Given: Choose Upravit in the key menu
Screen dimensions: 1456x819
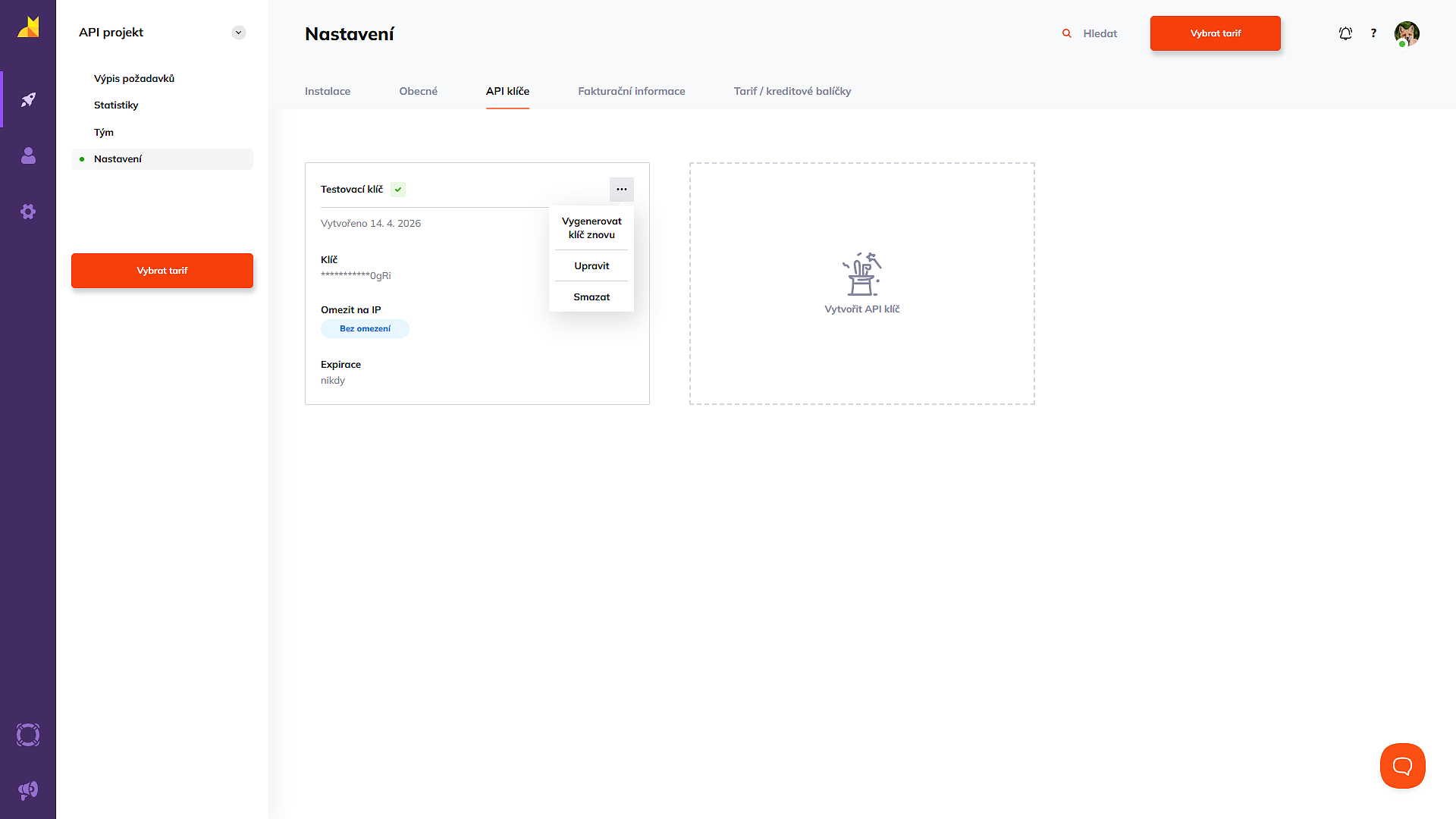Looking at the screenshot, I should click(x=591, y=266).
